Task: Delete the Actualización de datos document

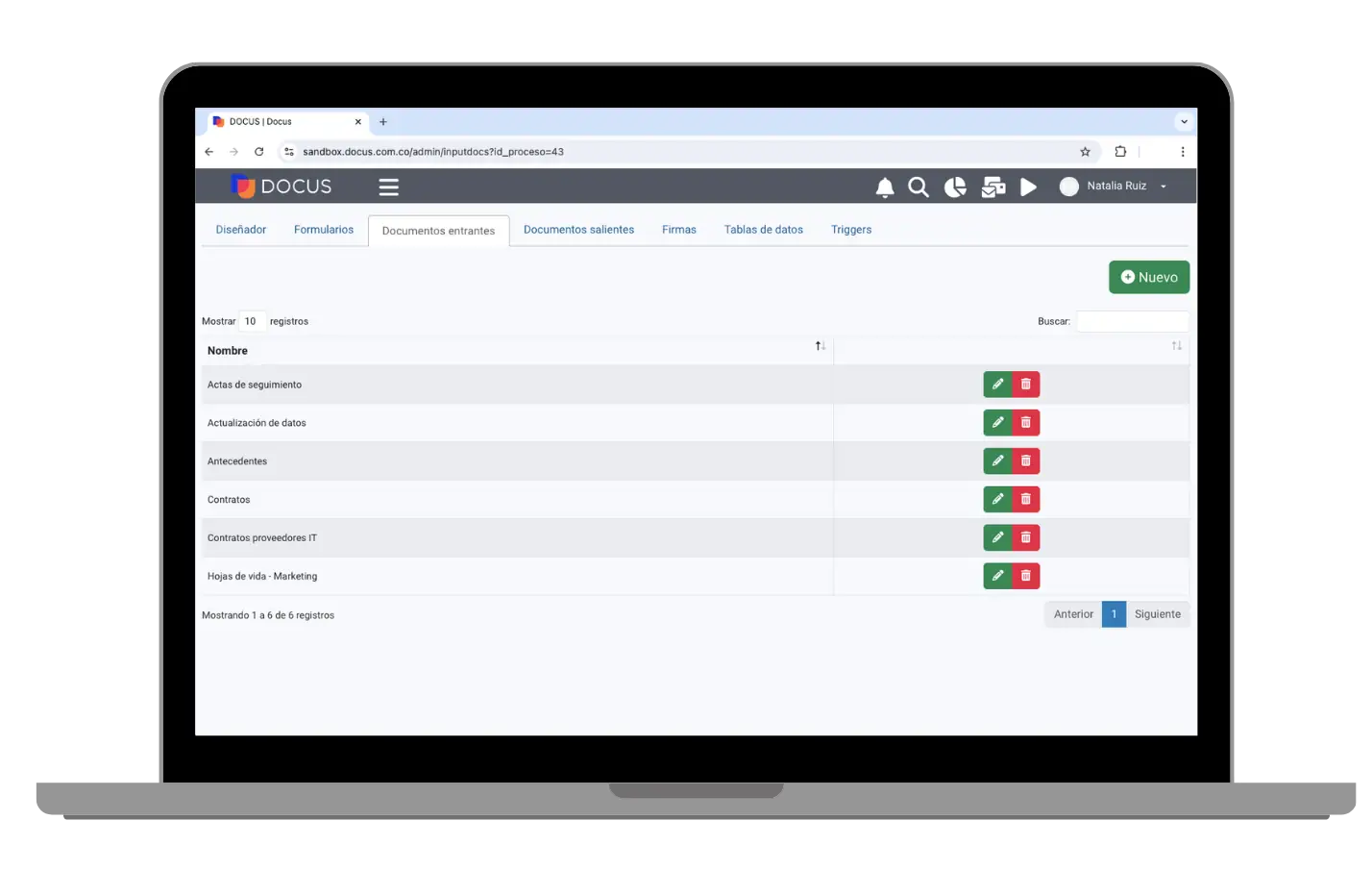Action: [1025, 423]
